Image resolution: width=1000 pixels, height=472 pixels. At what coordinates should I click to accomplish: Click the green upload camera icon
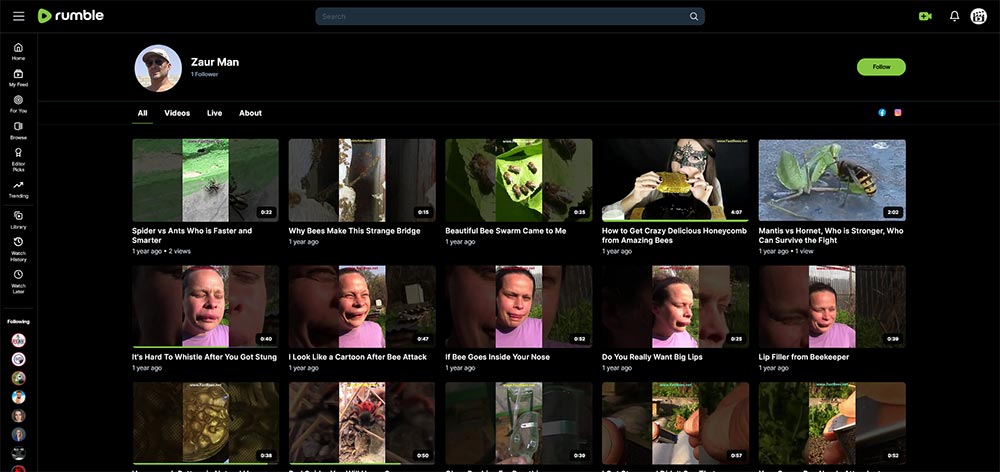(925, 17)
